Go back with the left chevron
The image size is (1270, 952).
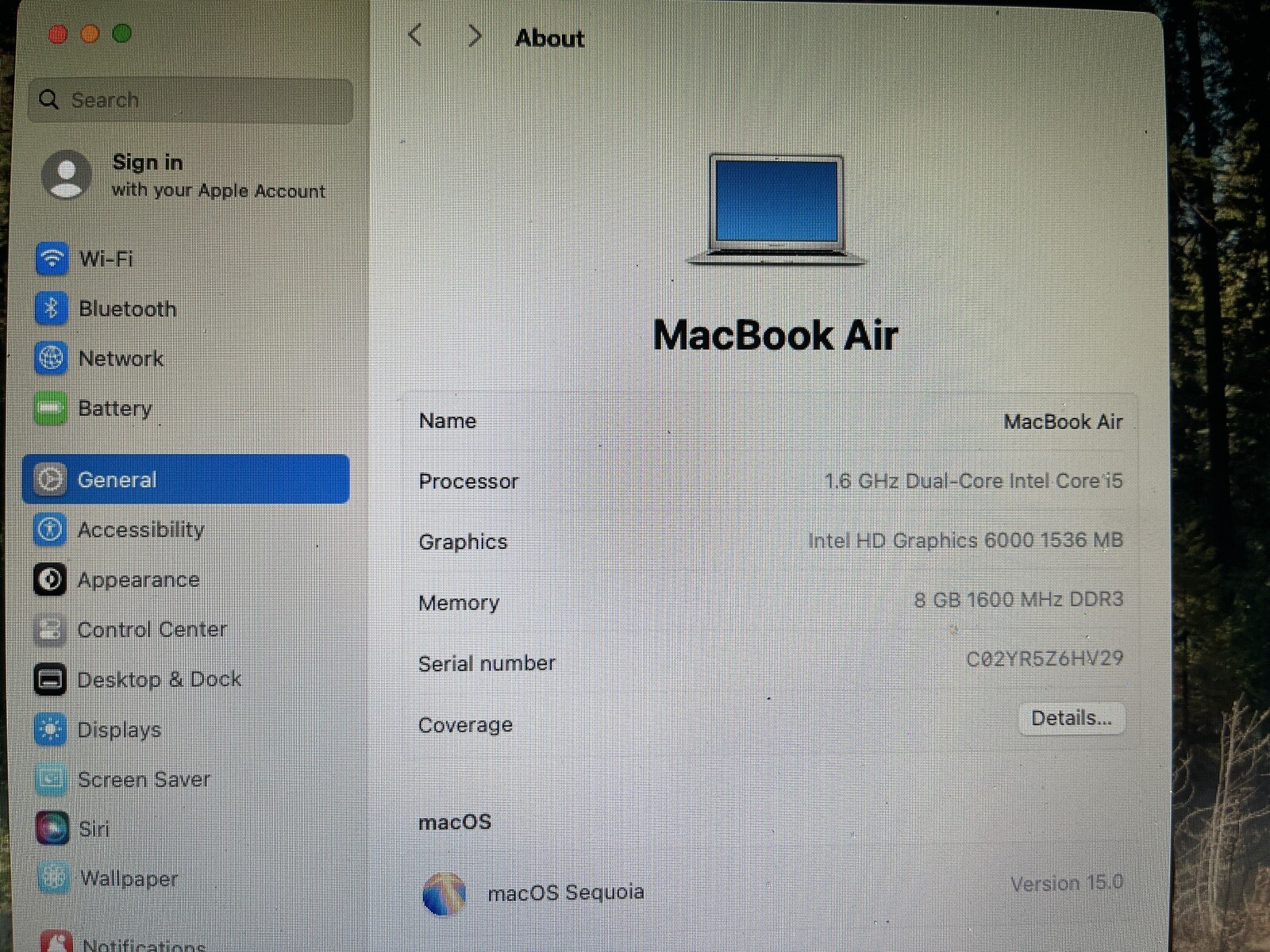point(415,36)
